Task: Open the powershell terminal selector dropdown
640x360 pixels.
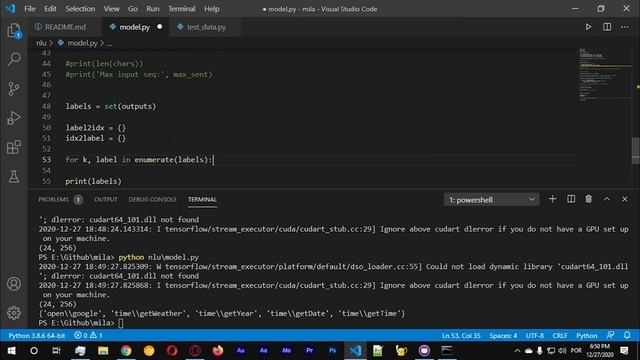Action: tap(491, 200)
